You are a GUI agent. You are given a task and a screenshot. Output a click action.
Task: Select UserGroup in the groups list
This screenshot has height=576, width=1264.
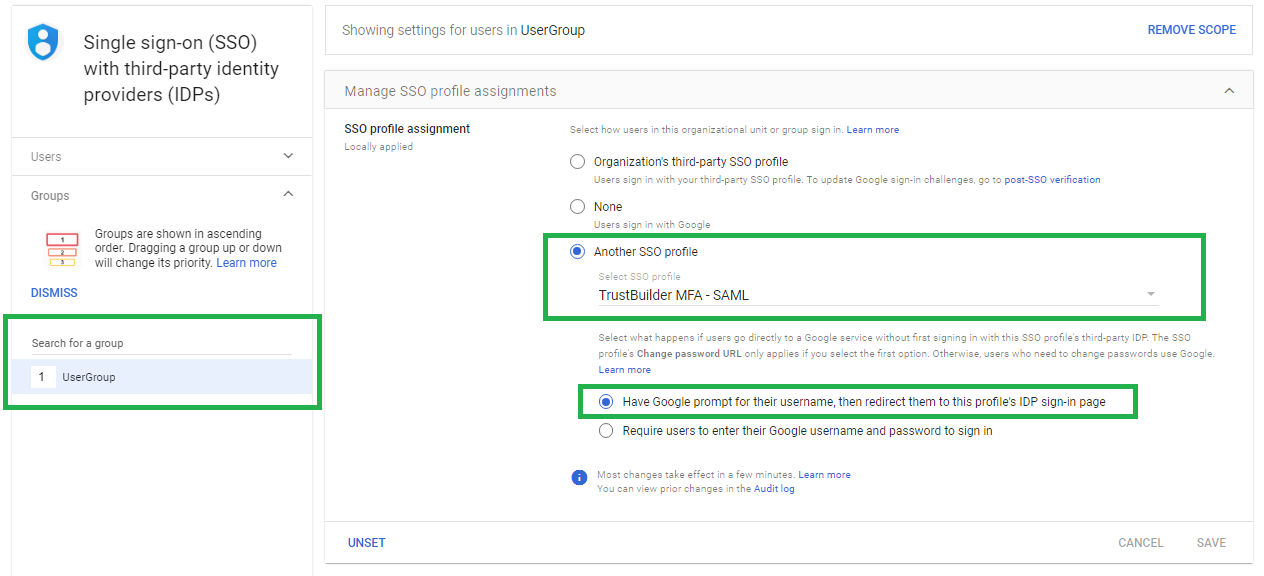[89, 377]
